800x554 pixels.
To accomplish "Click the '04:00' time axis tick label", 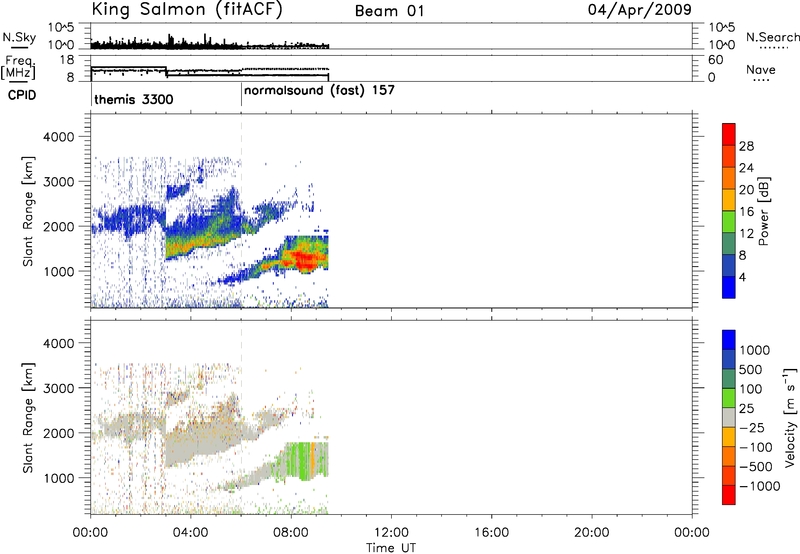I will (x=190, y=533).
